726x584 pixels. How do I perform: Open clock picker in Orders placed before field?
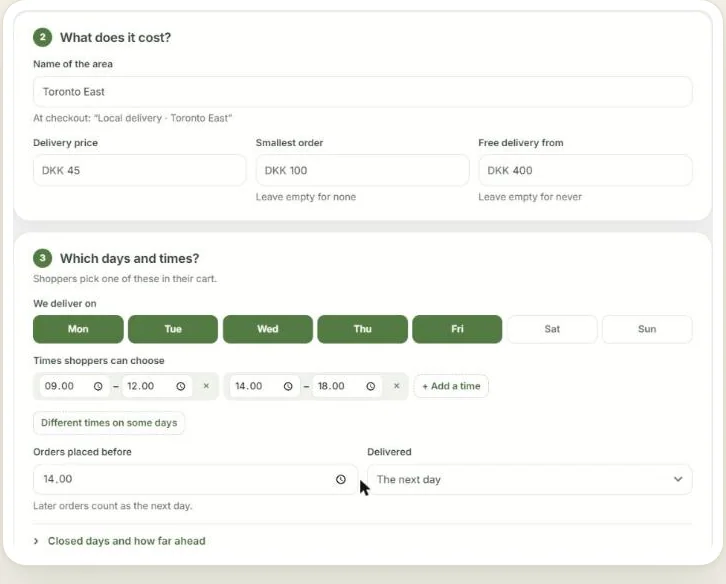click(341, 479)
